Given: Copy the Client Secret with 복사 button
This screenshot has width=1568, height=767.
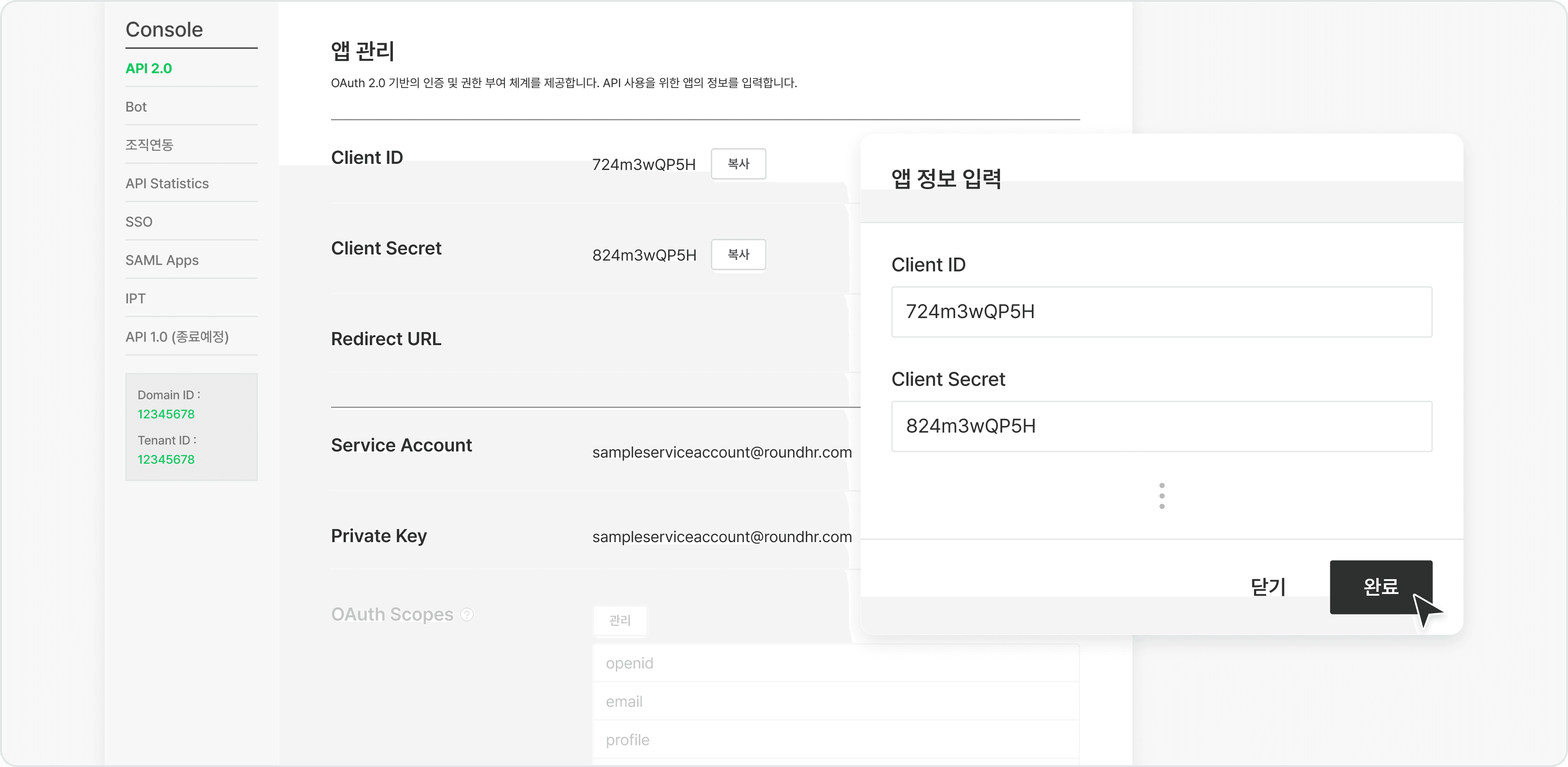Looking at the screenshot, I should pyautogui.click(x=738, y=255).
